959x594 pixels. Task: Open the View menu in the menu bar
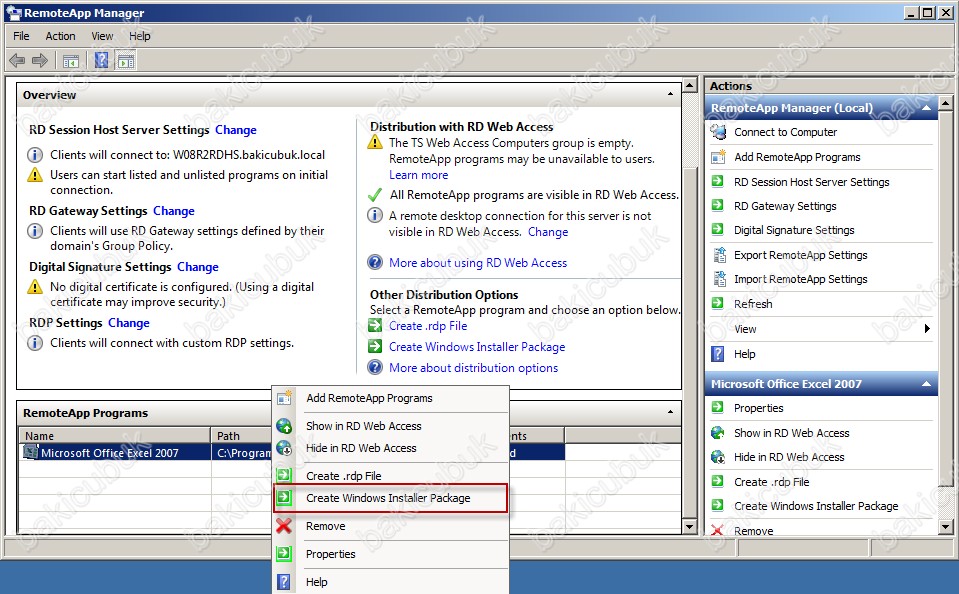[102, 36]
